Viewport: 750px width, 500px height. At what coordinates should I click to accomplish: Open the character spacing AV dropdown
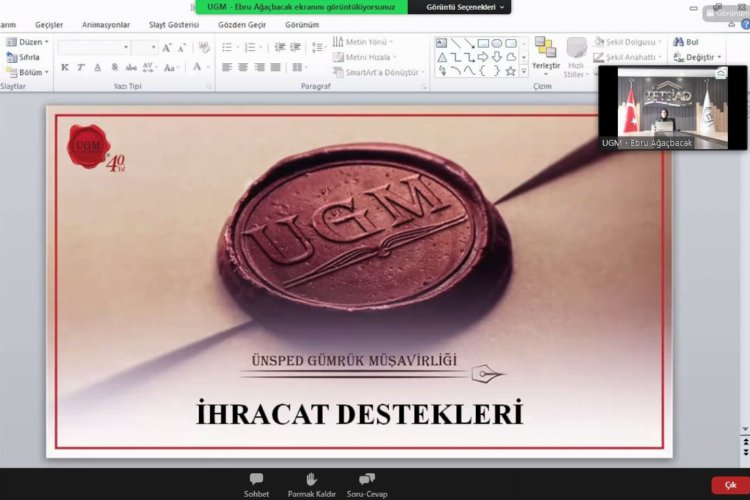tap(149, 67)
